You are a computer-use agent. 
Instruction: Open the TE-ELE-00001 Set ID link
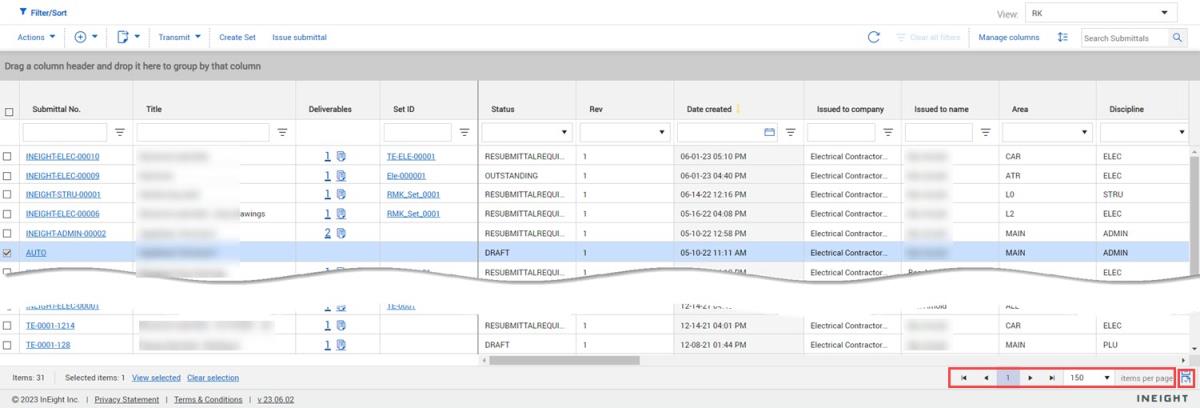410,157
